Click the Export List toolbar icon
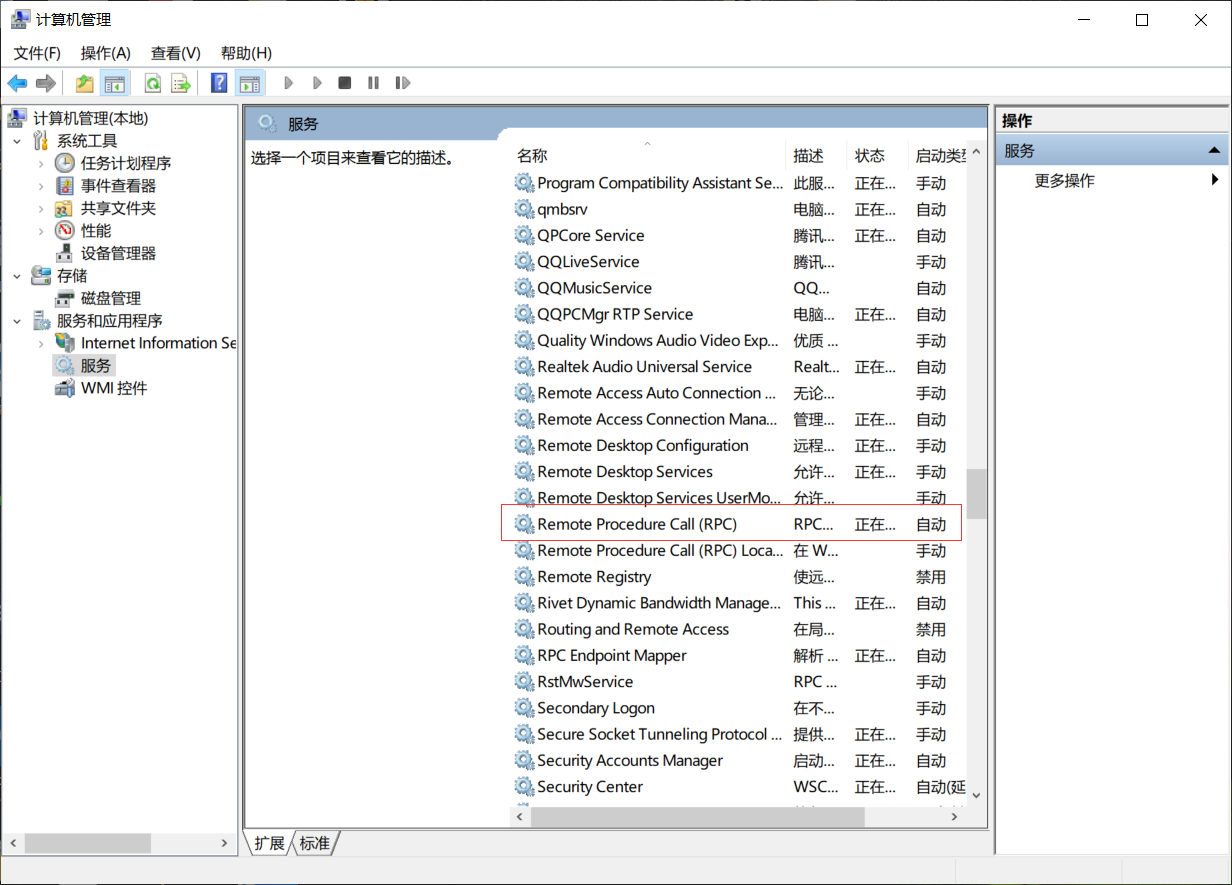This screenshot has width=1232, height=885. click(x=181, y=83)
